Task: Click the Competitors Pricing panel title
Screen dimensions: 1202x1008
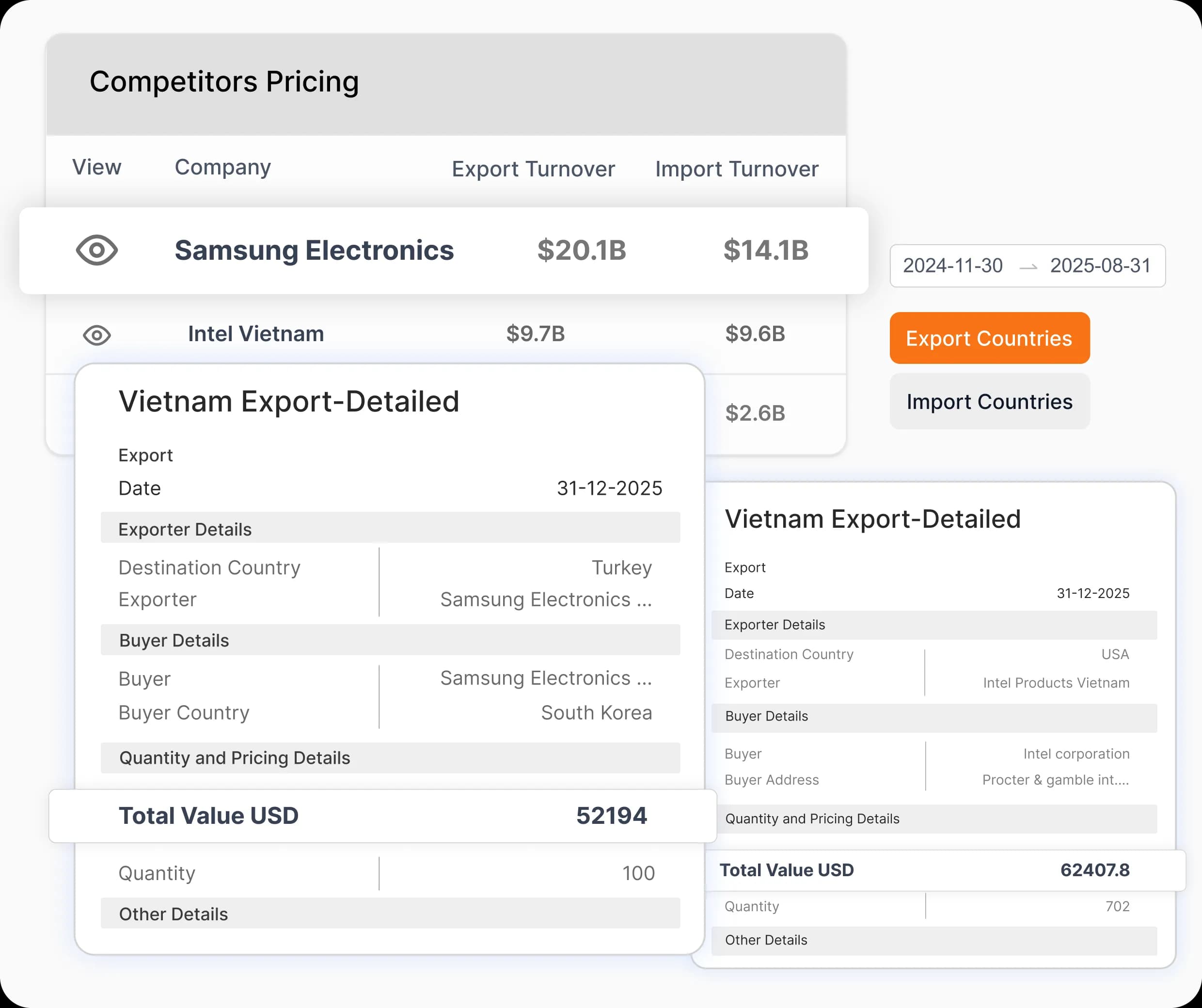Action: 224,82
